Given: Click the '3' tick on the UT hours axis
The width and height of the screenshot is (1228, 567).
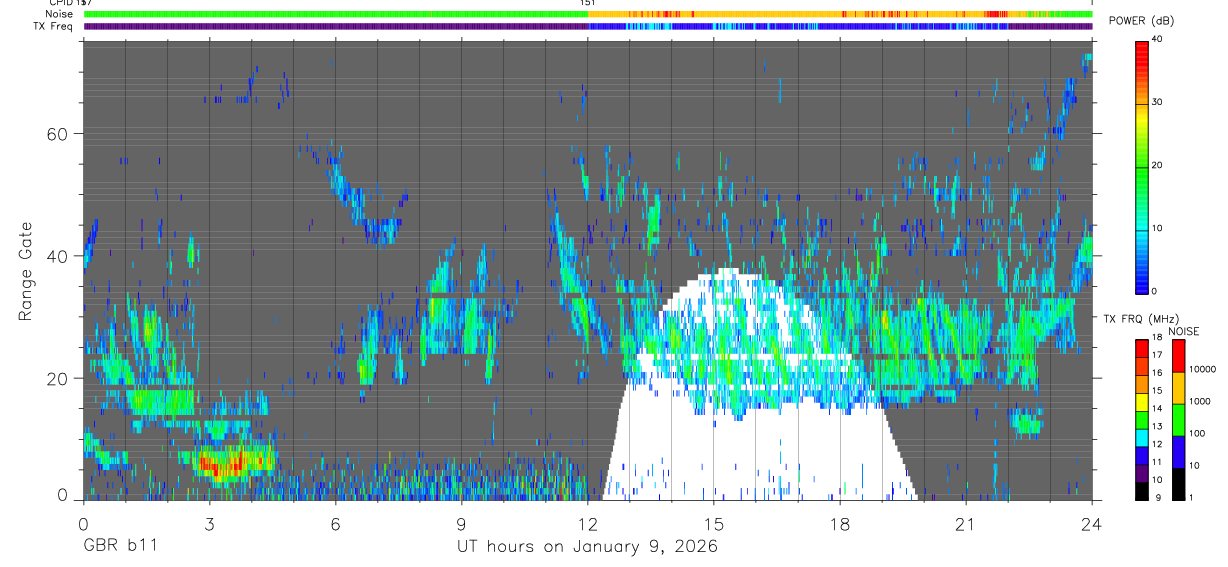Looking at the screenshot, I should (x=208, y=524).
